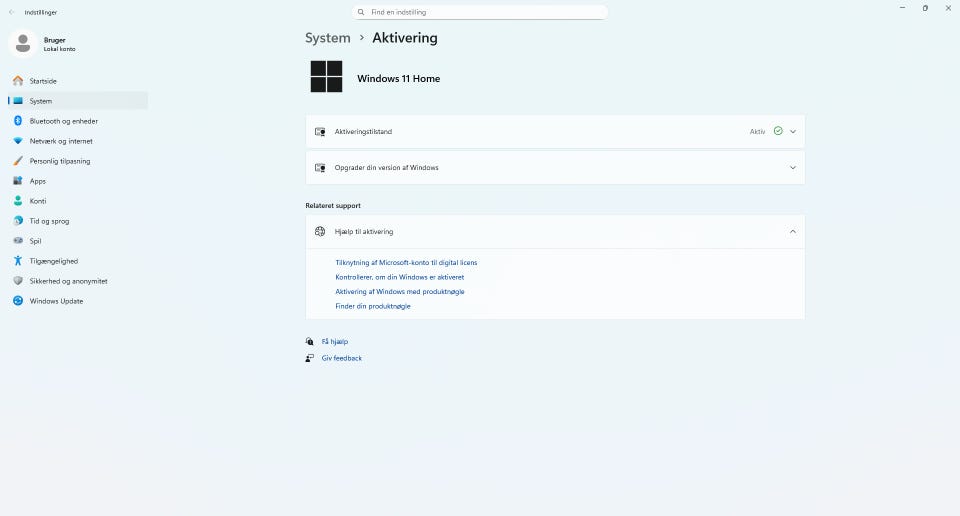Click the Relateret support heading
960x516 pixels.
tap(333, 206)
